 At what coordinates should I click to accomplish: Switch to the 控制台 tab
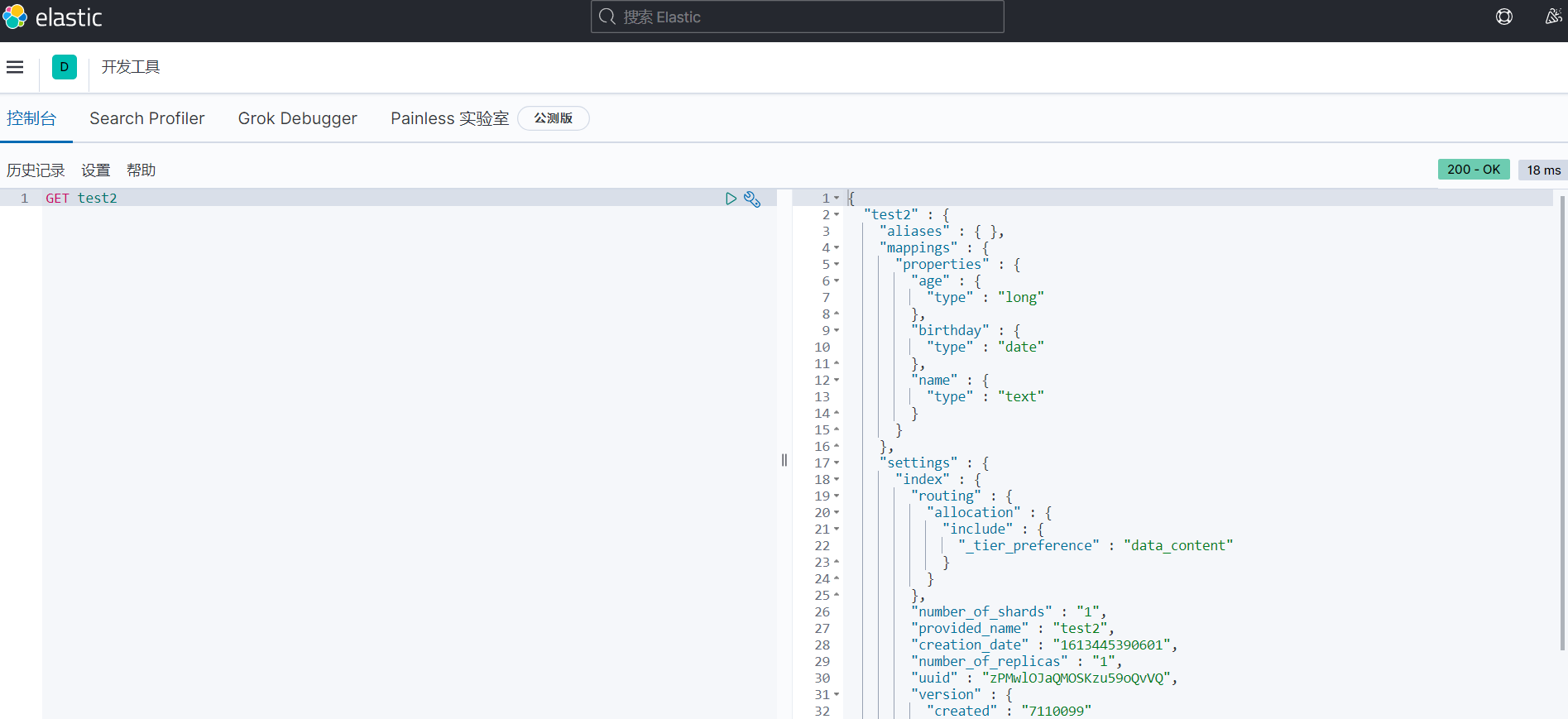click(31, 118)
